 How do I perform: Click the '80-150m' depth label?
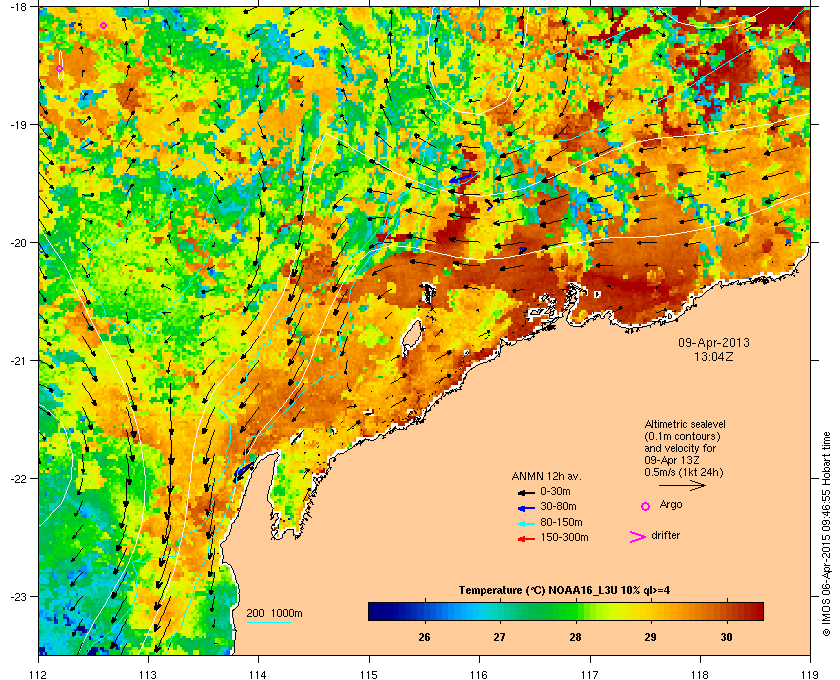pyautogui.click(x=561, y=522)
